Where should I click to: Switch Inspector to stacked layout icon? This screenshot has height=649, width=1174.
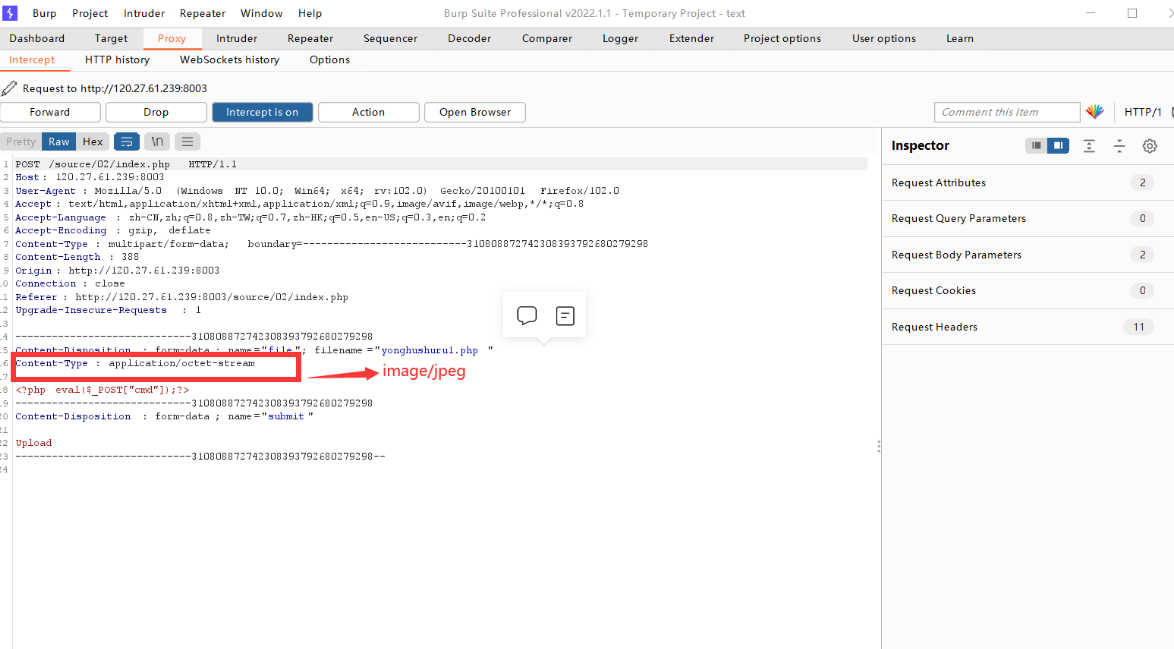[x=1036, y=145]
